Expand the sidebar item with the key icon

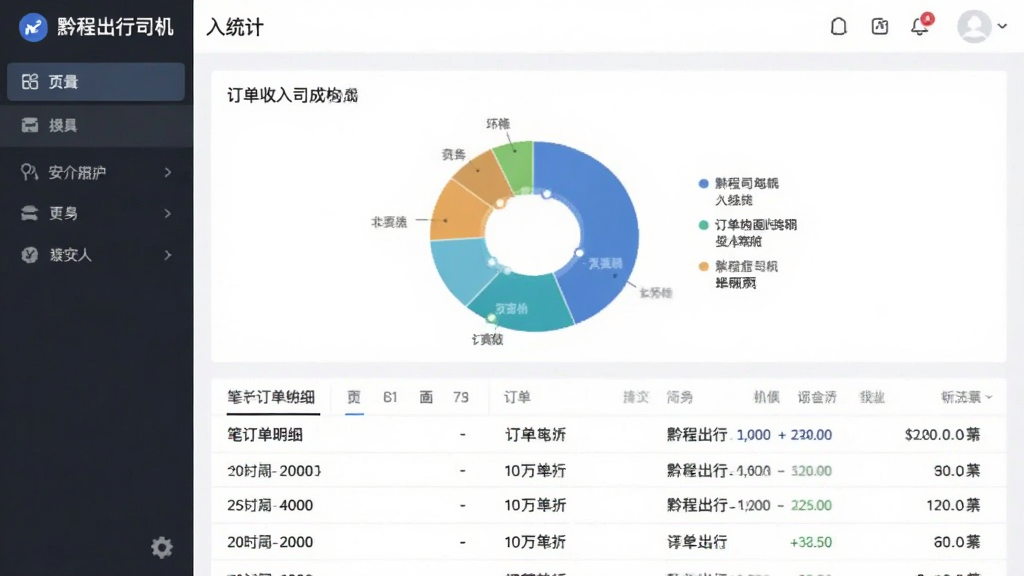168,172
